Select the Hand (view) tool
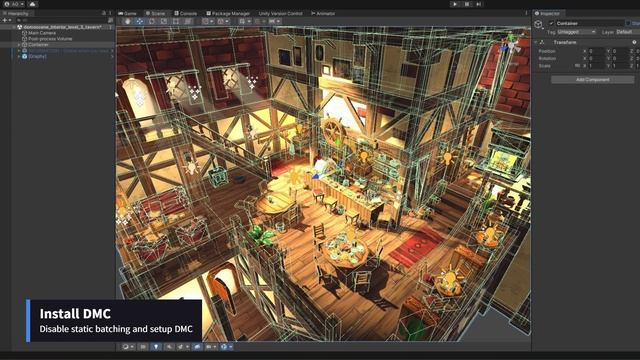The width and height of the screenshot is (640, 360). [x=128, y=21]
